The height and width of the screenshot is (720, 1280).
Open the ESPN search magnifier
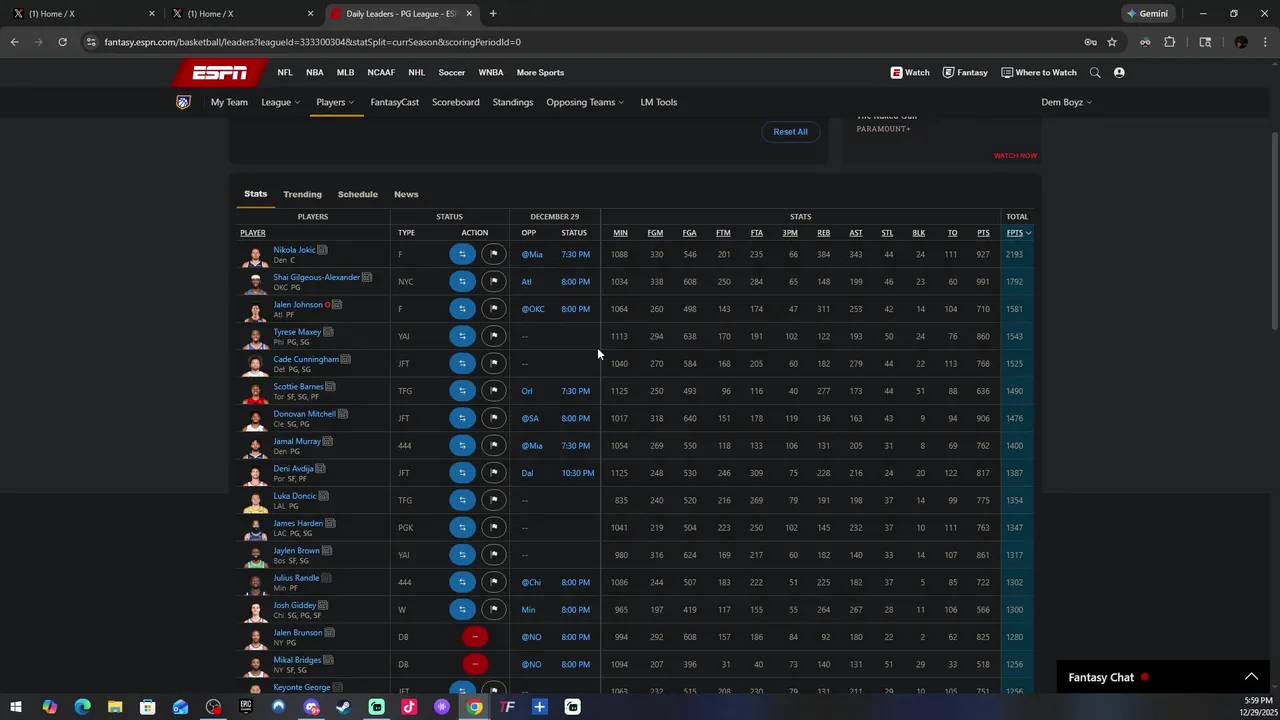1095,72
